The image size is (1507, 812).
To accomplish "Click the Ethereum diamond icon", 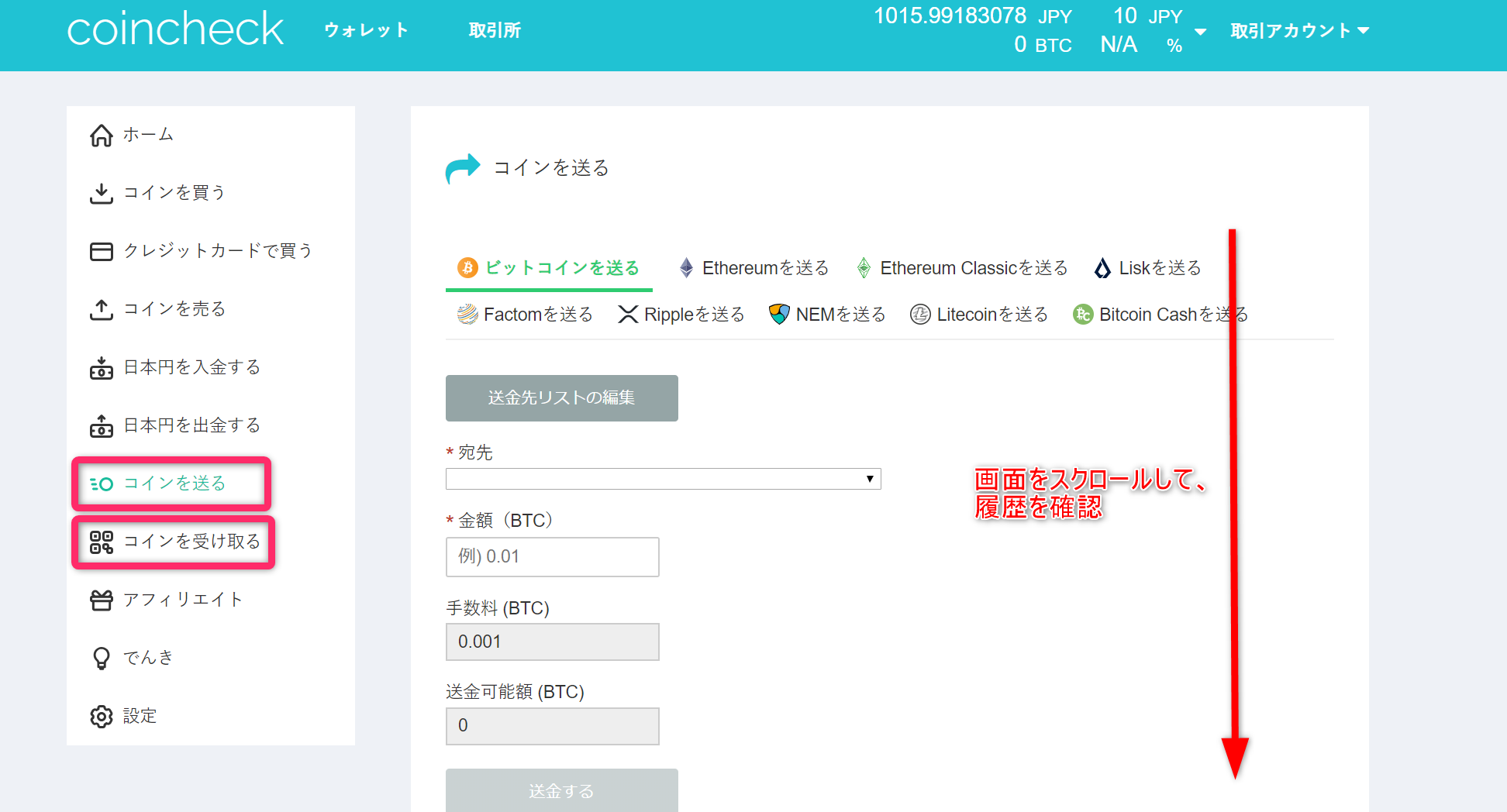I will [x=686, y=268].
